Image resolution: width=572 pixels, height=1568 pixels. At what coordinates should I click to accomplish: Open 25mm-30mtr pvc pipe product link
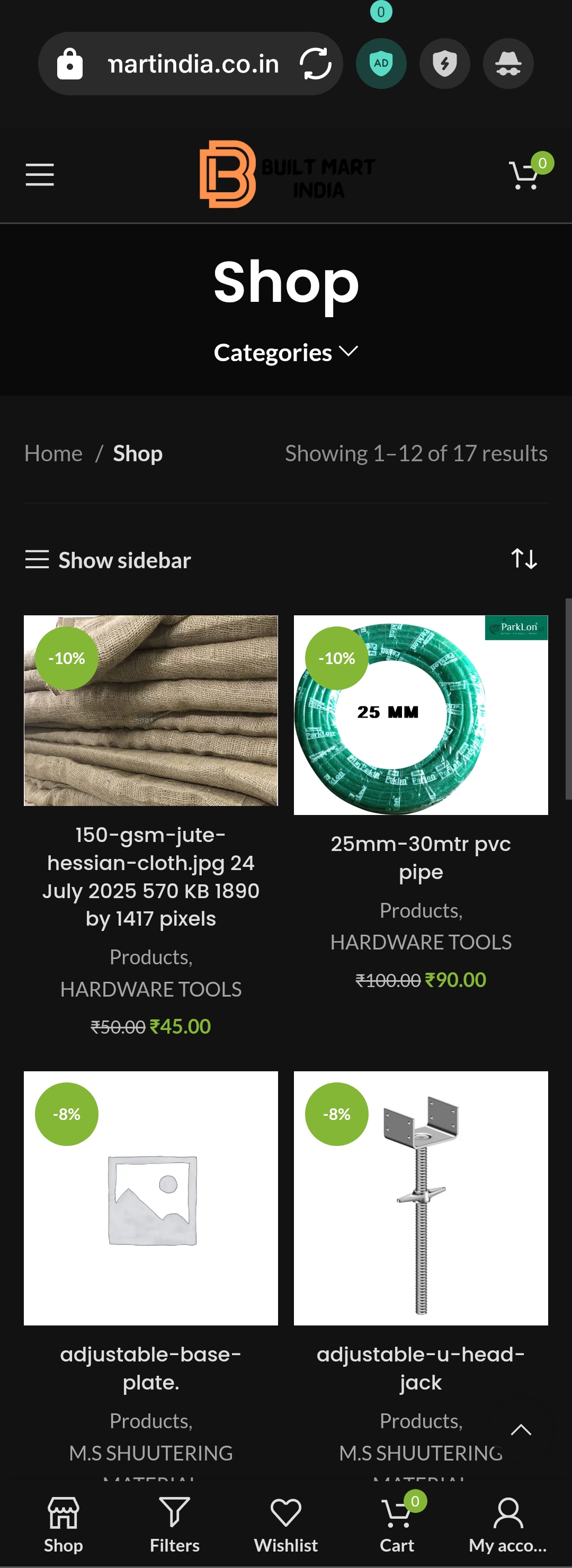421,858
